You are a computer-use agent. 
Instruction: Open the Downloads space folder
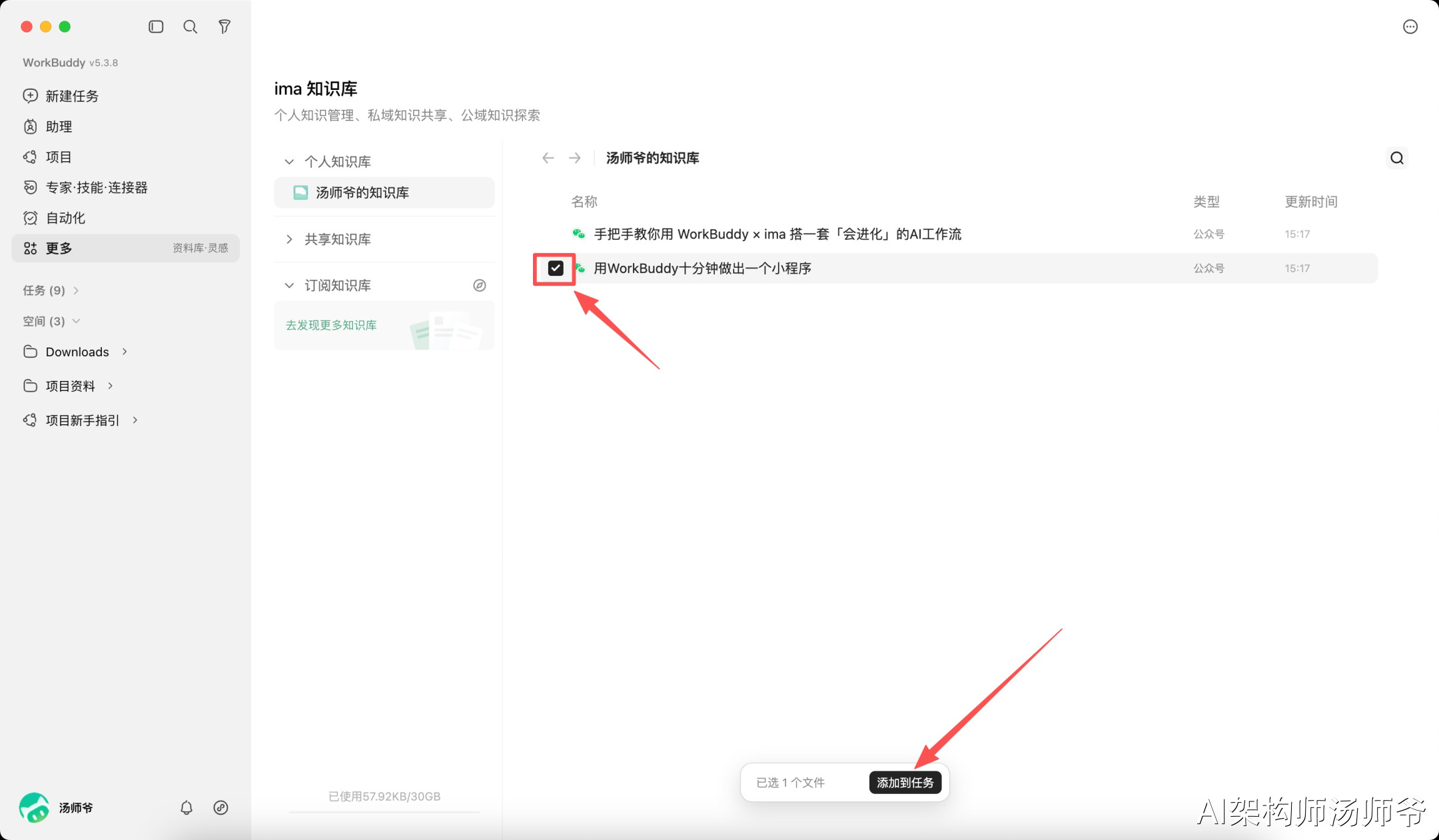77,352
